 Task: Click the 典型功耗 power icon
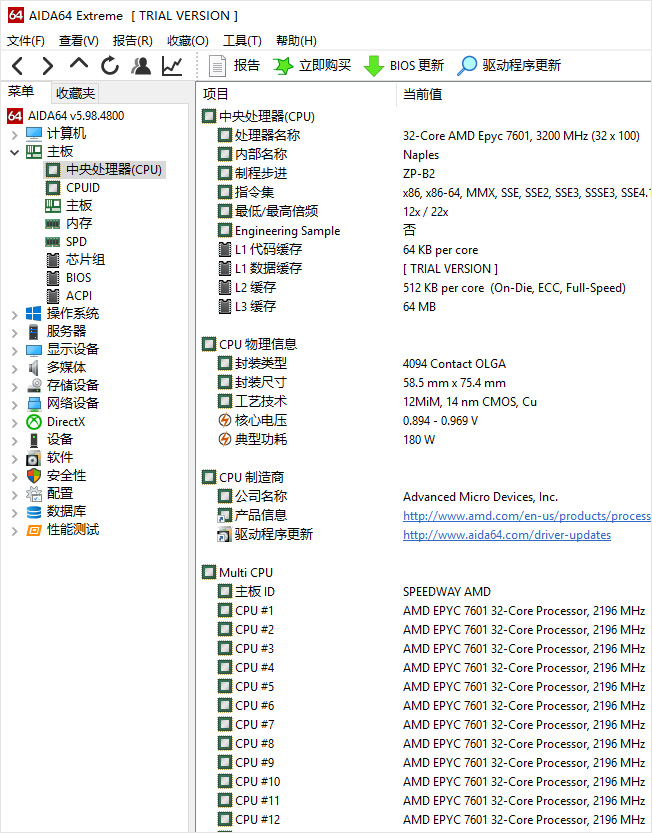pyautogui.click(x=225, y=439)
